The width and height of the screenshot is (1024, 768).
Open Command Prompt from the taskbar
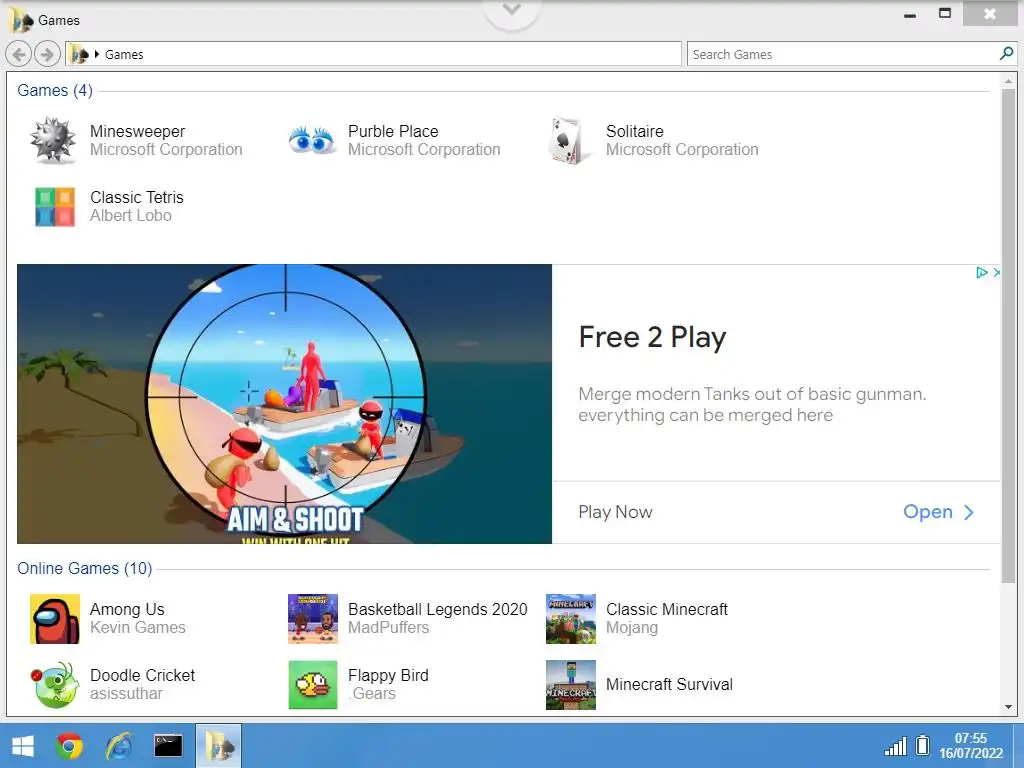[x=168, y=746]
